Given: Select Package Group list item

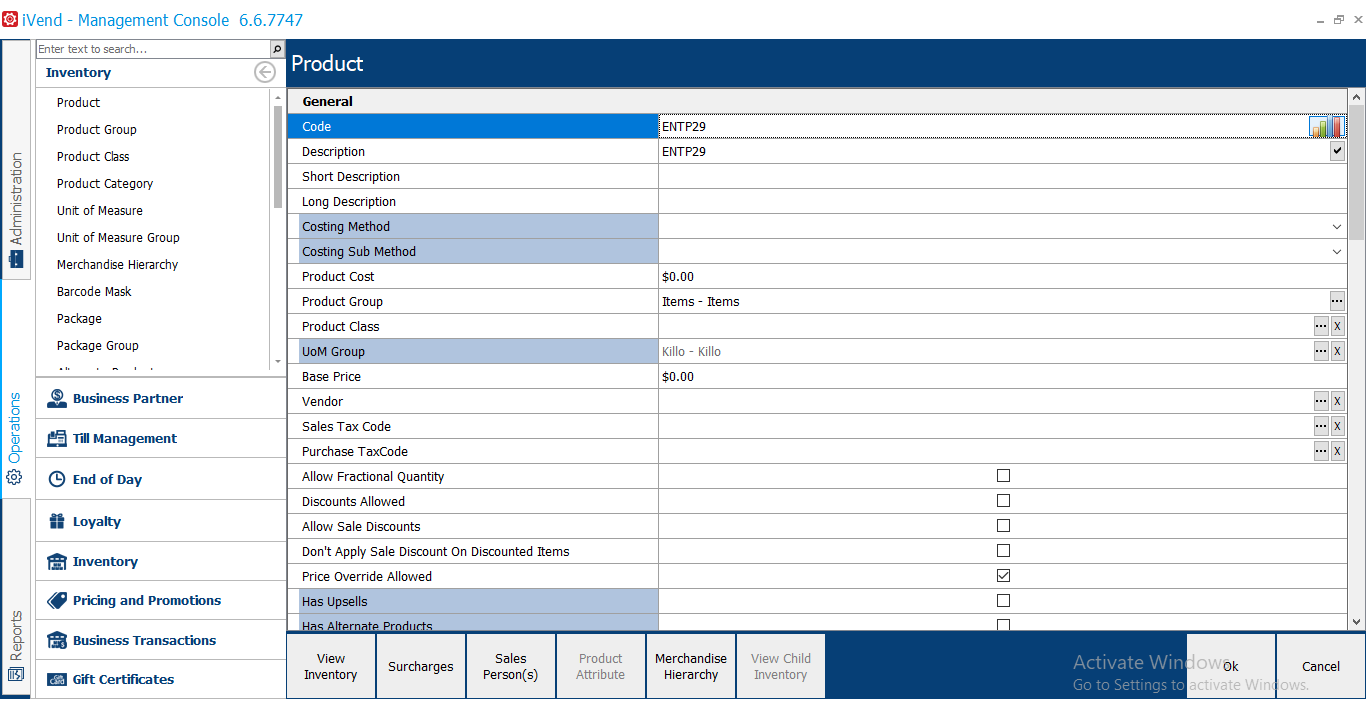Looking at the screenshot, I should click(x=98, y=345).
